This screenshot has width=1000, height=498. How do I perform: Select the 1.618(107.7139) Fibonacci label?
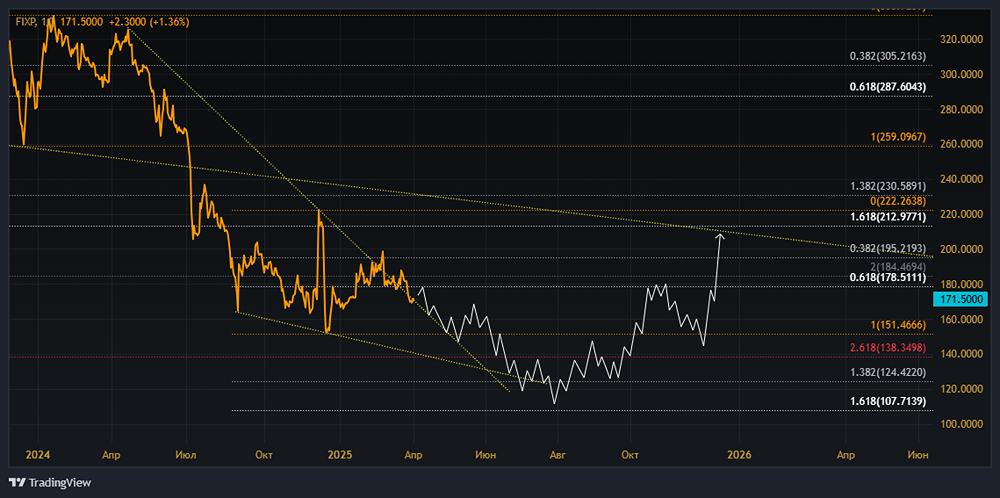point(886,401)
